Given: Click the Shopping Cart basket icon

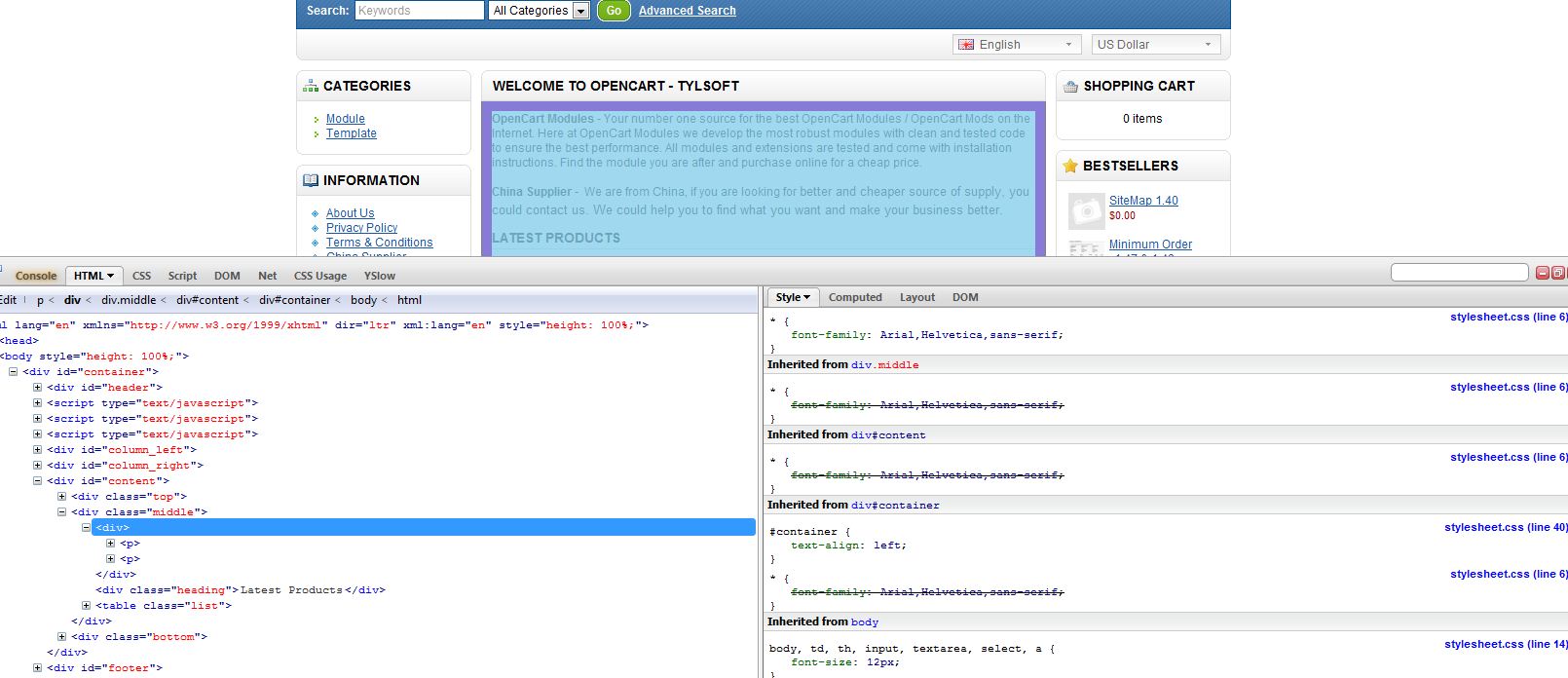Looking at the screenshot, I should [1071, 86].
